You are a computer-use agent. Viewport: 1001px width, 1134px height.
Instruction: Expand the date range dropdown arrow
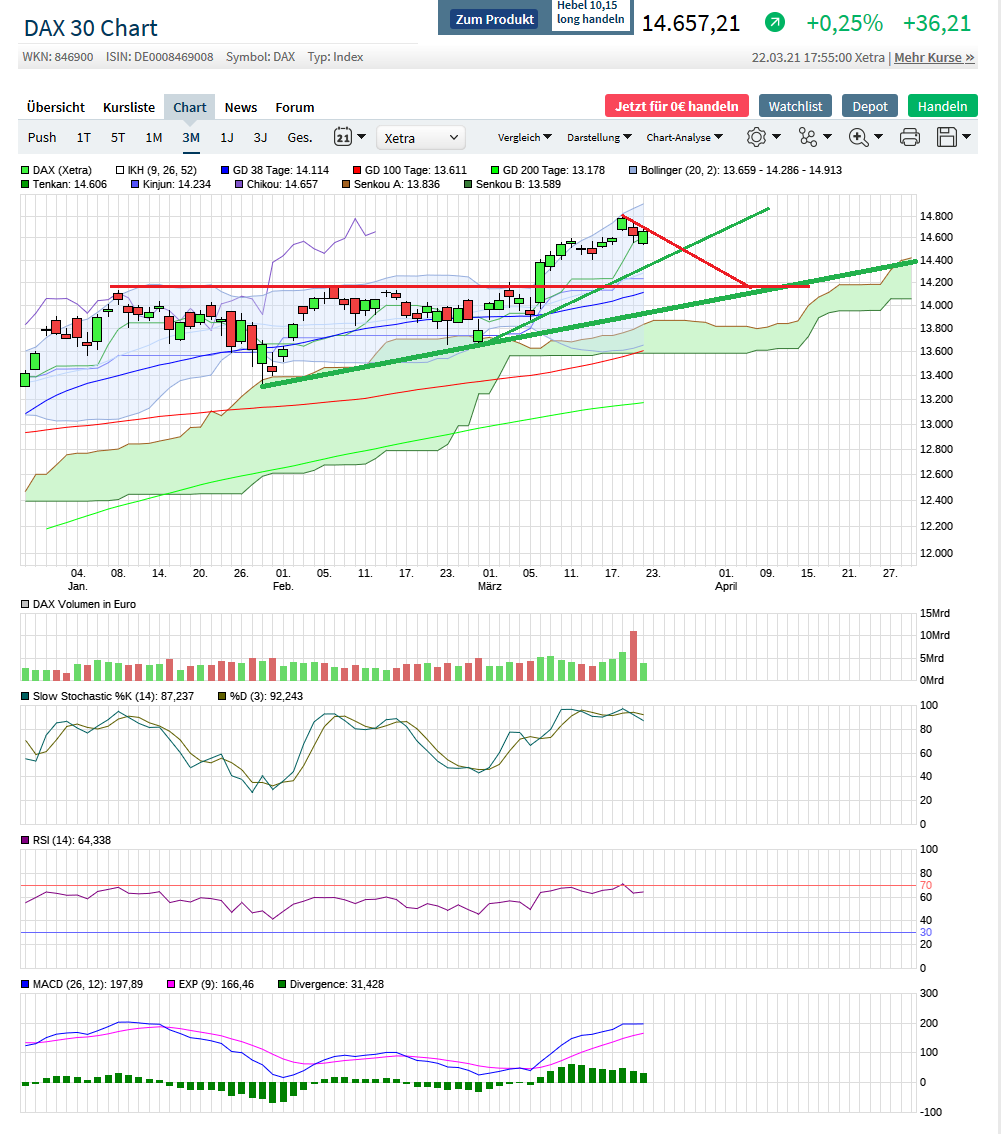[x=362, y=136]
